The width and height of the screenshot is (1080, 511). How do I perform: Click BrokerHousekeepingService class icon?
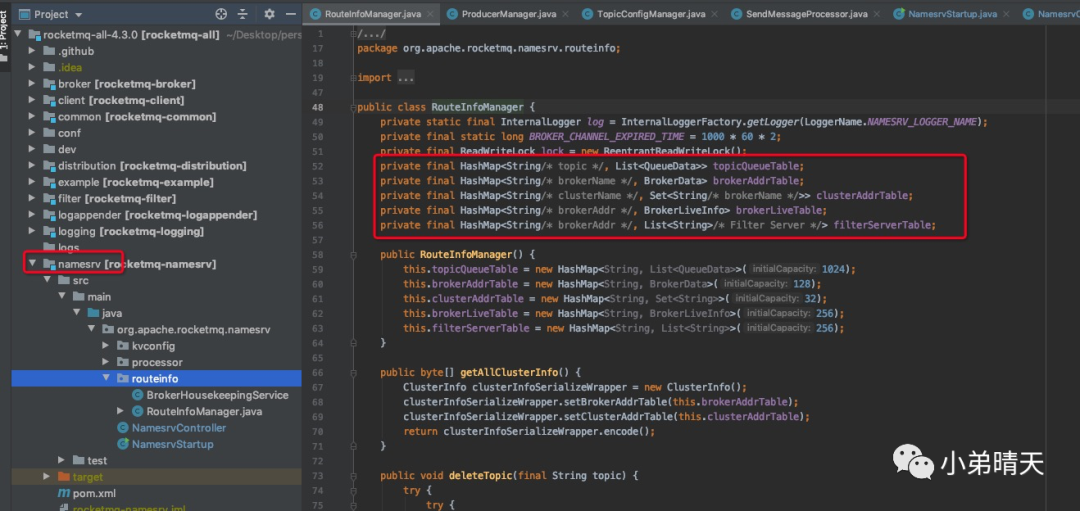click(x=137, y=395)
